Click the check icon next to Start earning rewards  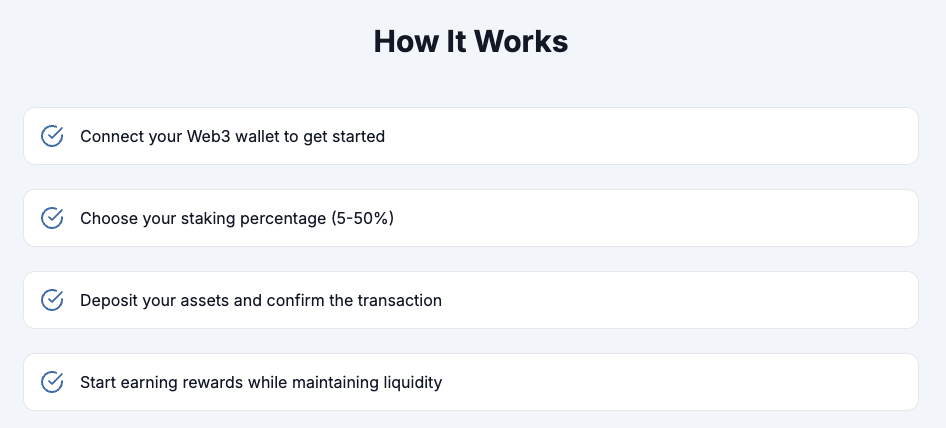pos(52,382)
